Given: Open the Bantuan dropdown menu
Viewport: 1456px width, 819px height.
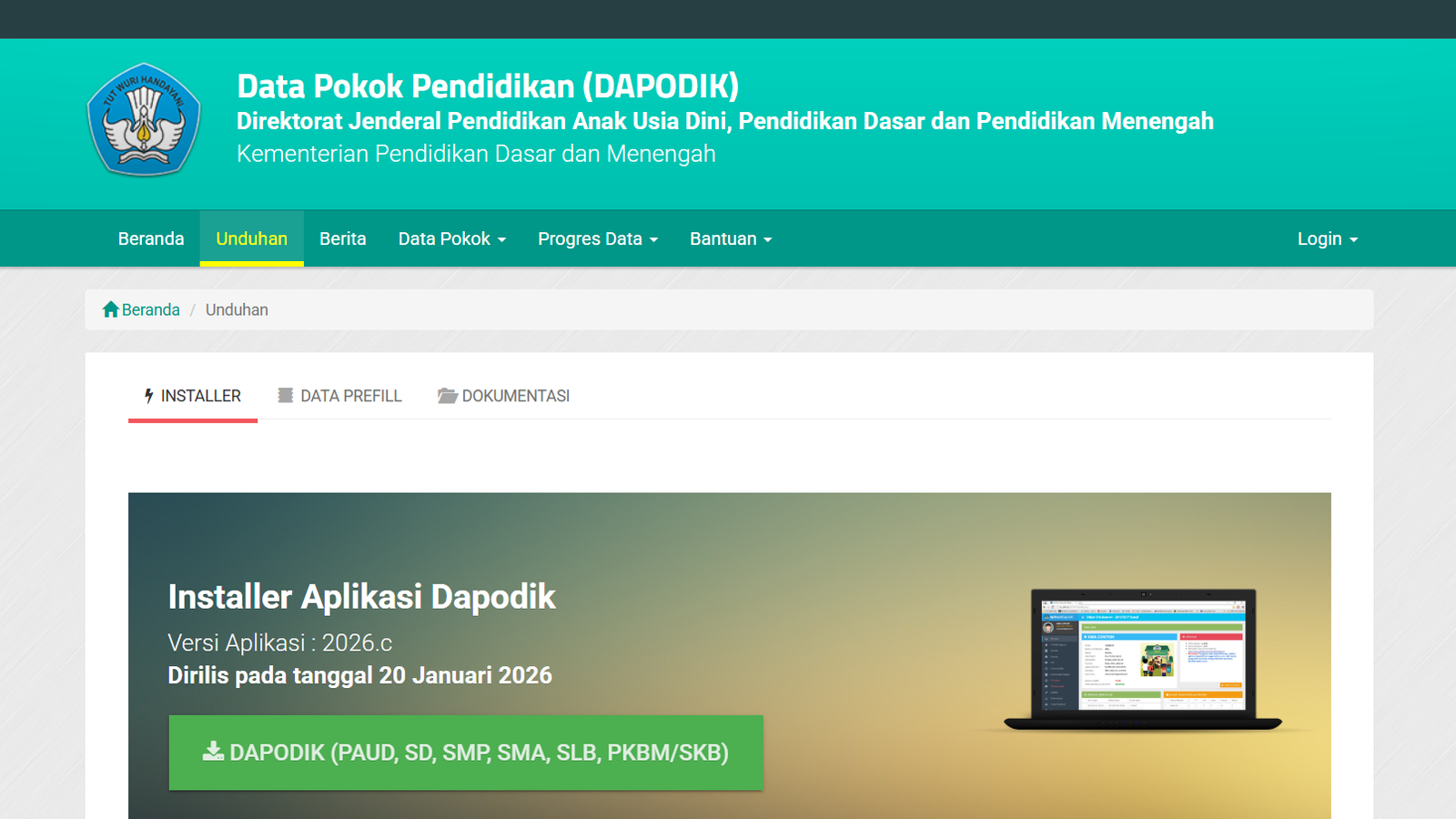Looking at the screenshot, I should tap(729, 238).
